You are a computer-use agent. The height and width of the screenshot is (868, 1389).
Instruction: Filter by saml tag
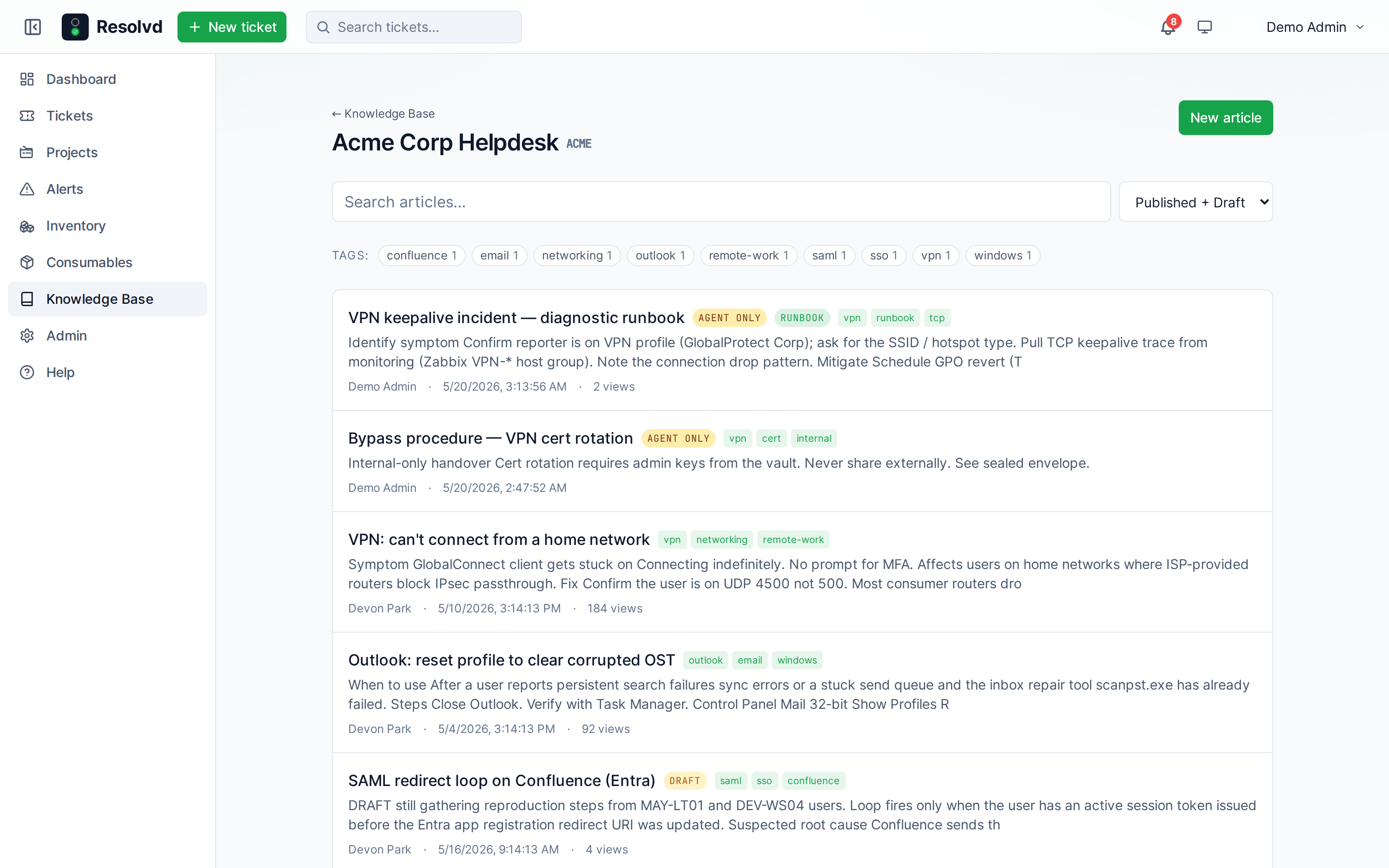tap(829, 256)
